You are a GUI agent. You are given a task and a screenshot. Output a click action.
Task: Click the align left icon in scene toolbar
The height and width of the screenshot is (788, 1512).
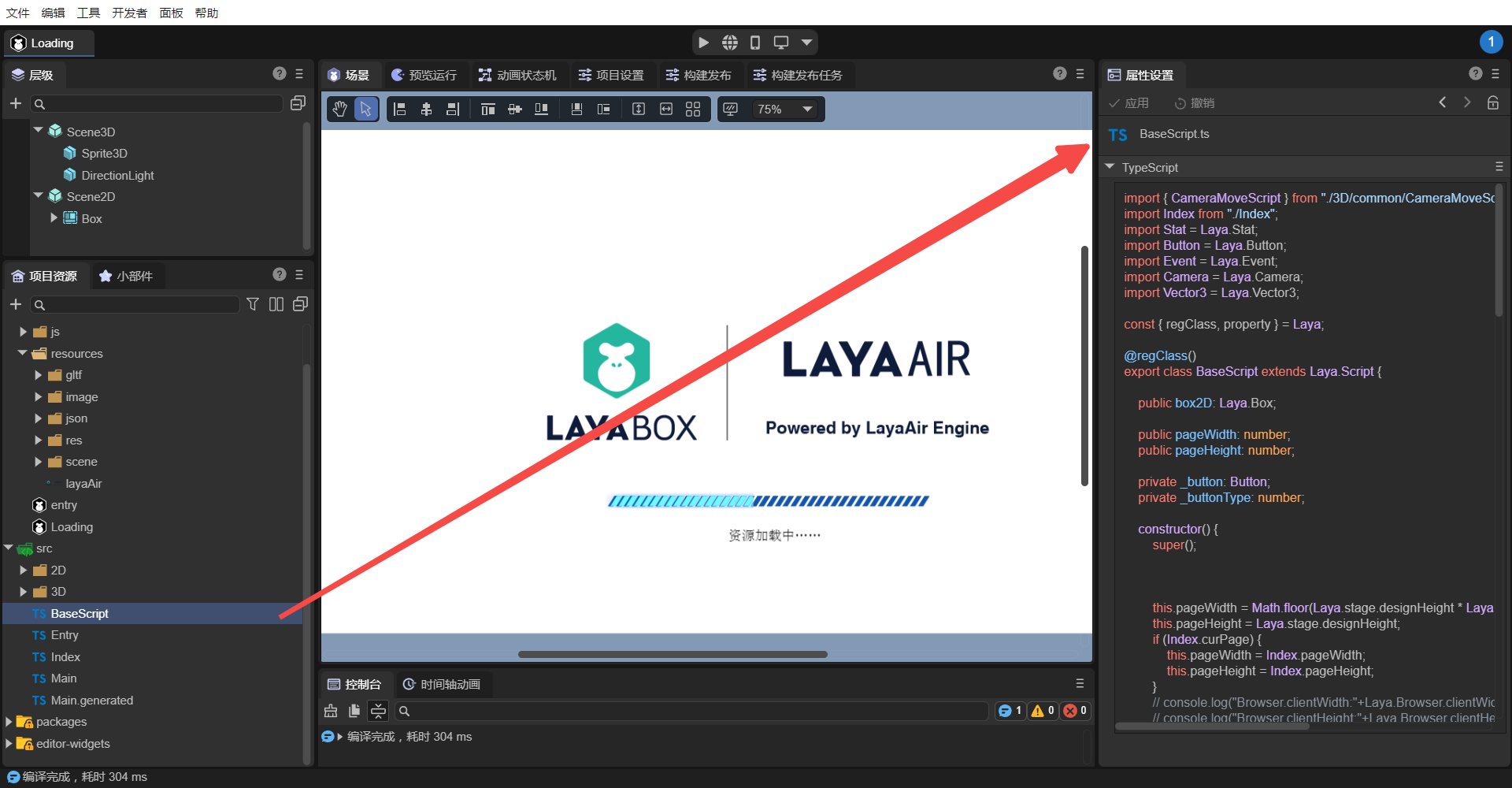pos(399,110)
